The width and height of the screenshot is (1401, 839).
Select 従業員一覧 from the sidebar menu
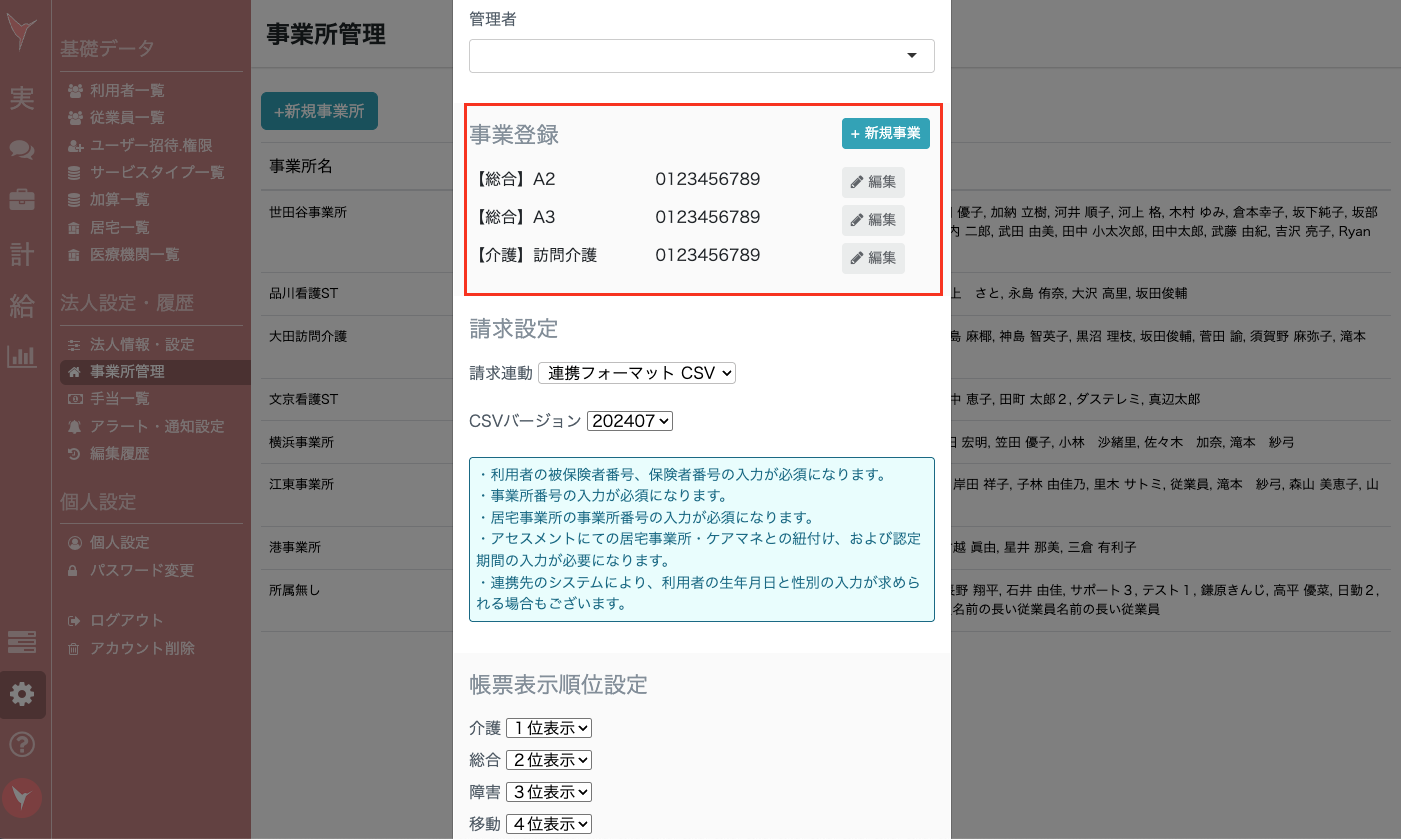122,117
